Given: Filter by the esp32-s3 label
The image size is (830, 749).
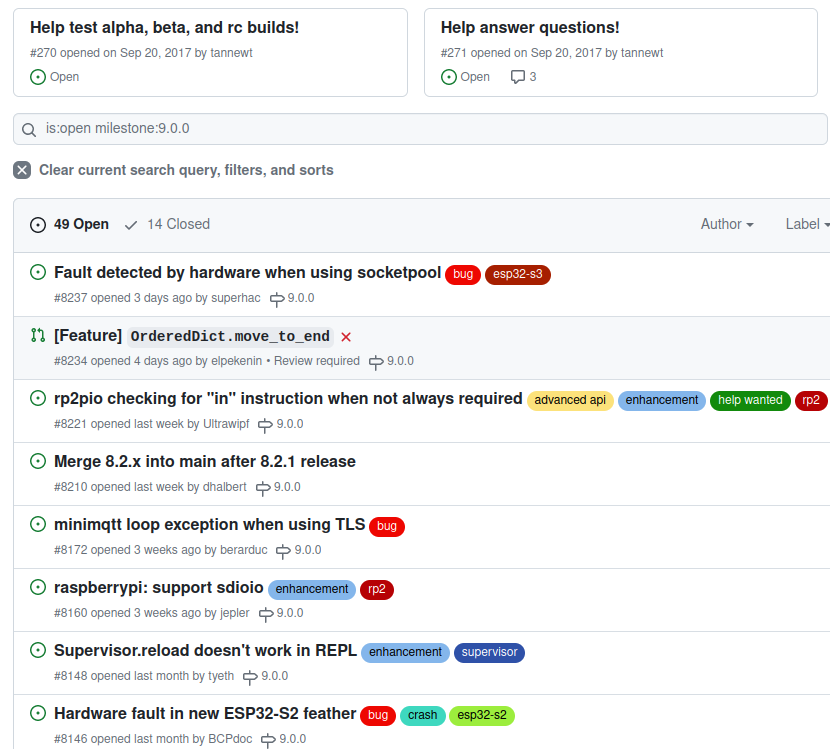Looking at the screenshot, I should (x=518, y=274).
